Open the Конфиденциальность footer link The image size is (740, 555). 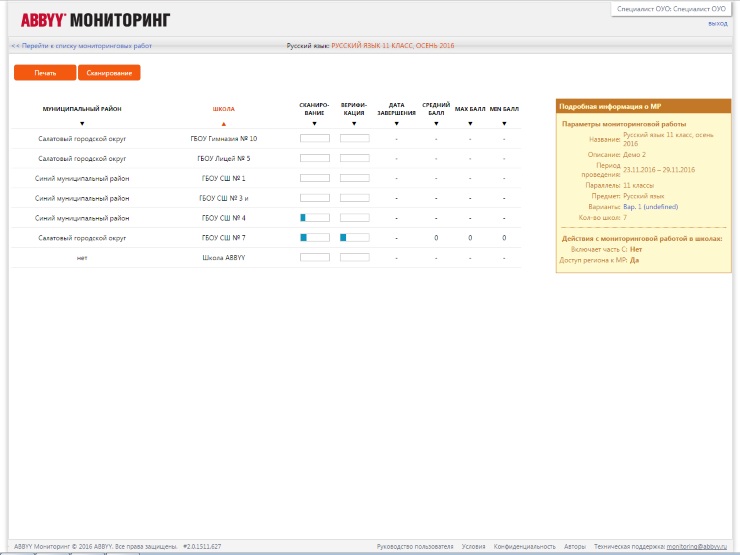(x=524, y=547)
